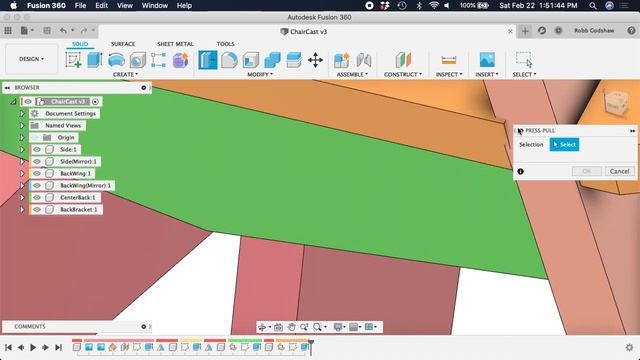
Task: Open the MODIFY dropdown menu
Action: tap(260, 74)
